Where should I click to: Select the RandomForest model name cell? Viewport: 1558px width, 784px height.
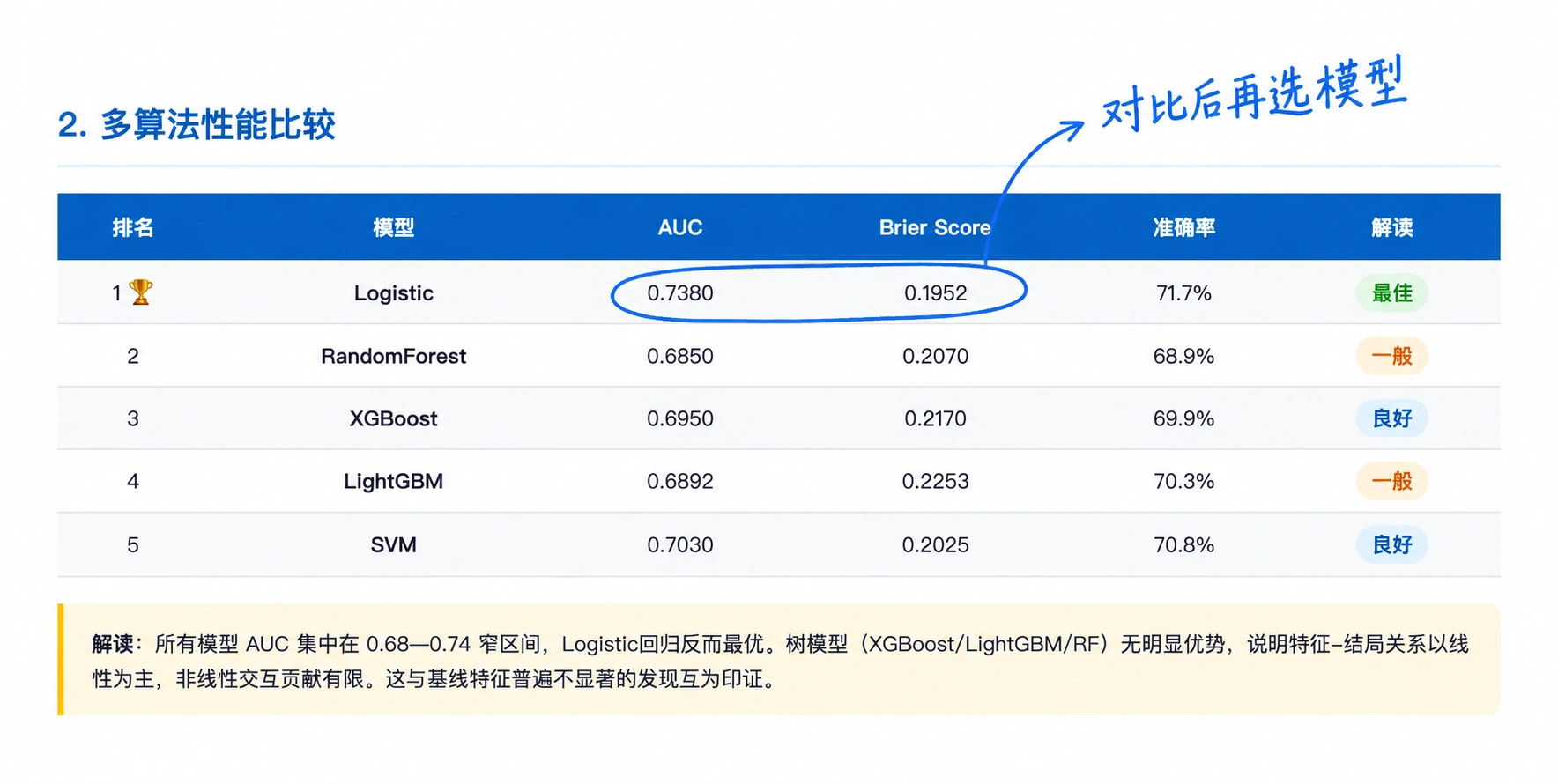393,356
